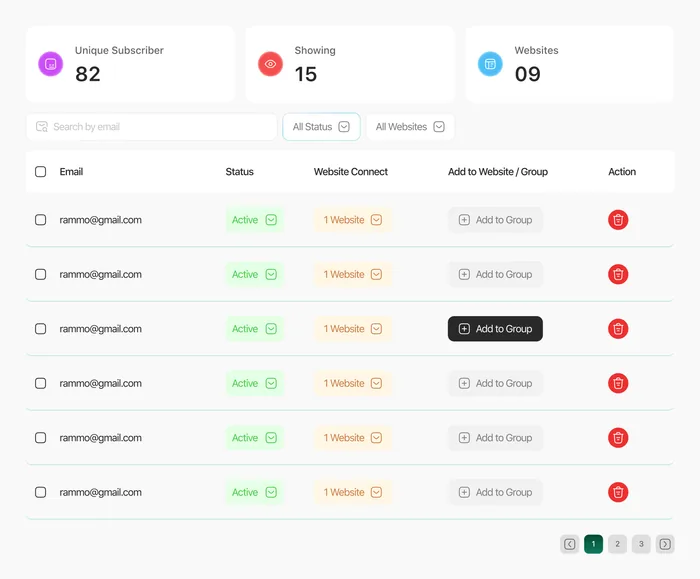This screenshot has height=579, width=700.
Task: Open first row's Active status dropdown
Action: [254, 220]
